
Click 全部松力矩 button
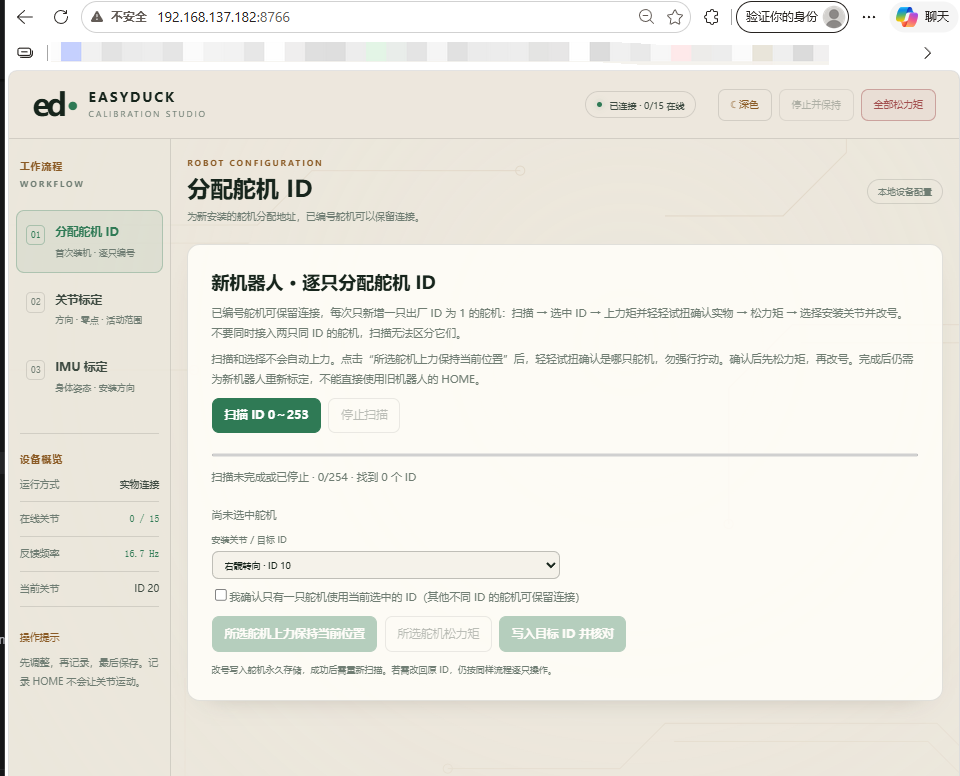[898, 105]
